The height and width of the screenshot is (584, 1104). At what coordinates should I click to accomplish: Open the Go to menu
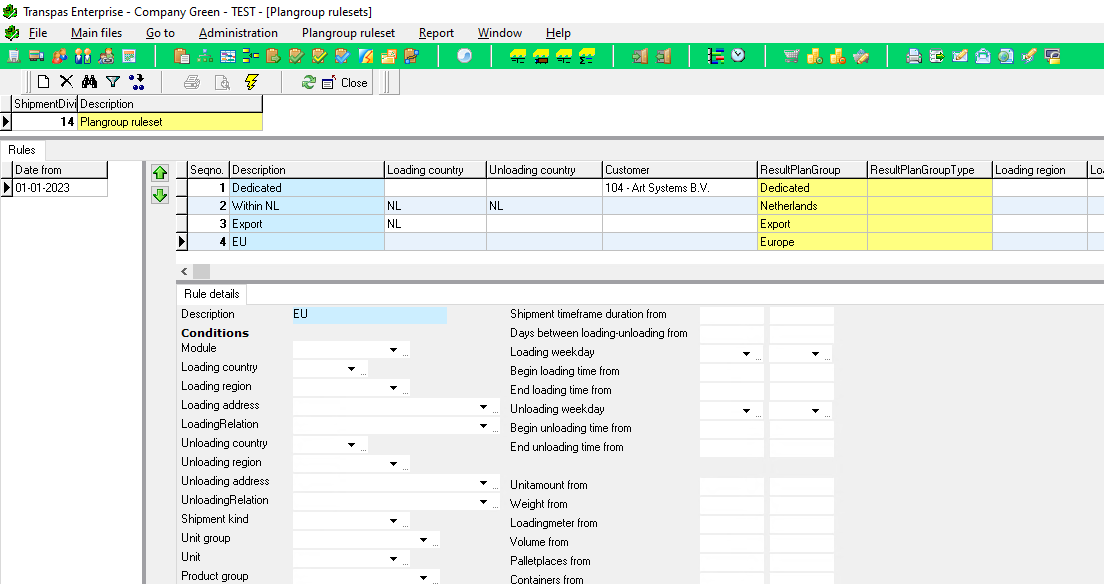click(160, 33)
